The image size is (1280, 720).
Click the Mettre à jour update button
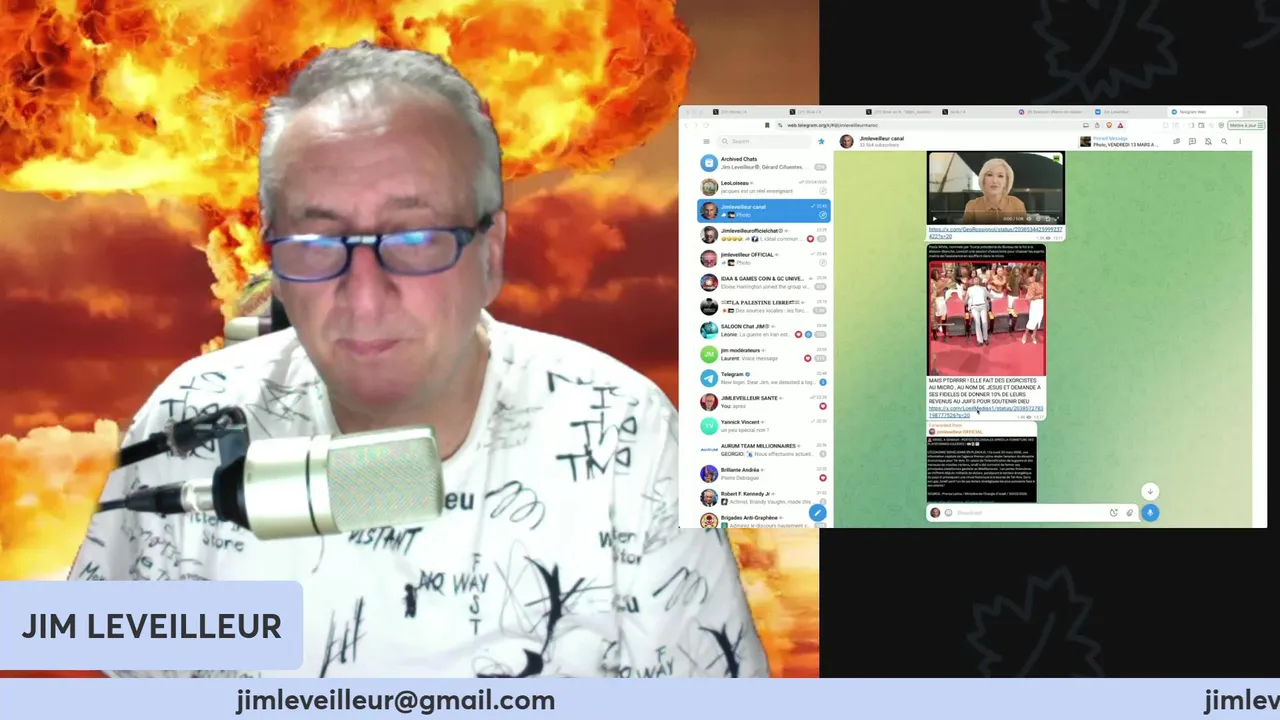coord(1244,125)
